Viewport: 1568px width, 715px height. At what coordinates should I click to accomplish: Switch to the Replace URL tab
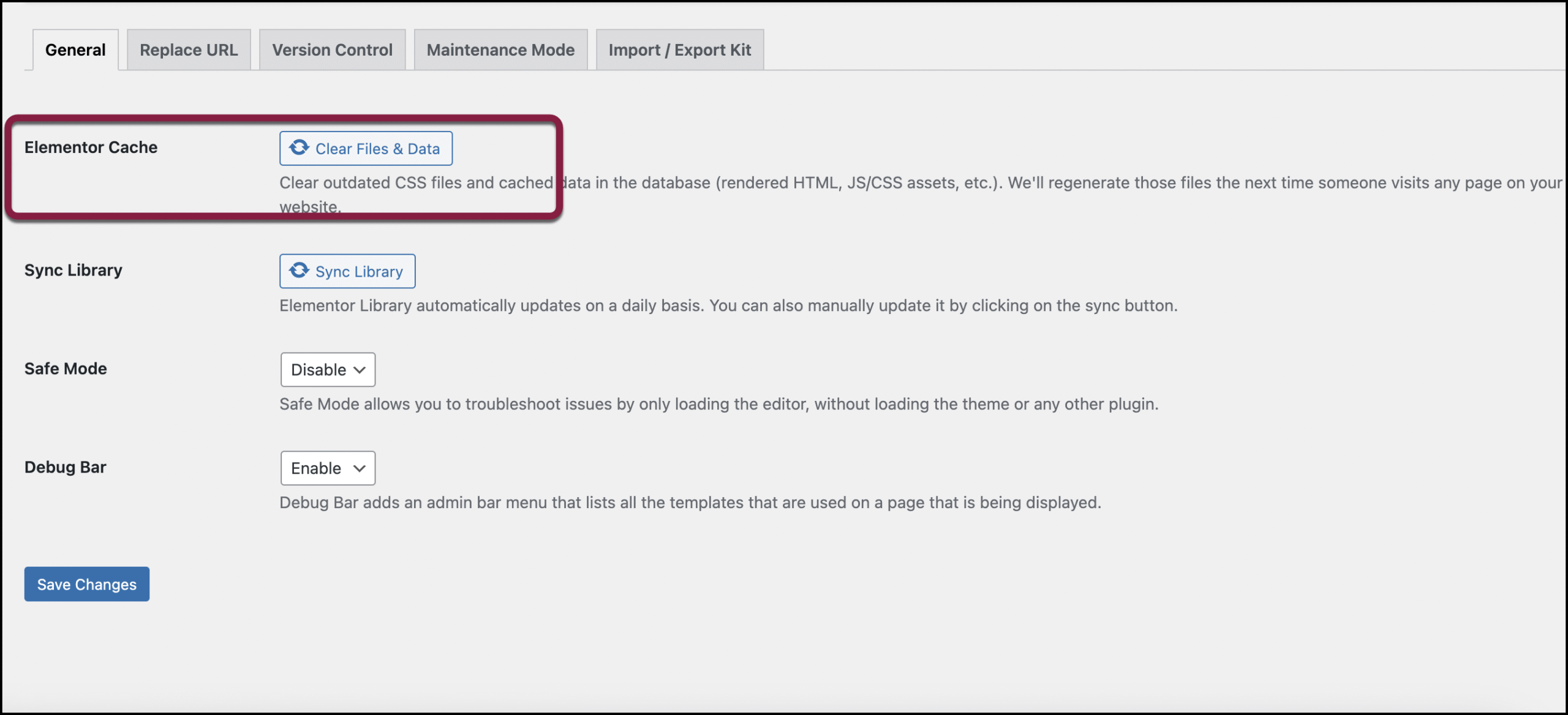click(x=188, y=50)
